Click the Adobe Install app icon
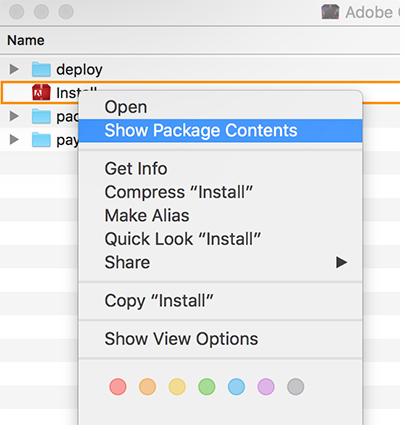The image size is (405, 431). tap(41, 92)
